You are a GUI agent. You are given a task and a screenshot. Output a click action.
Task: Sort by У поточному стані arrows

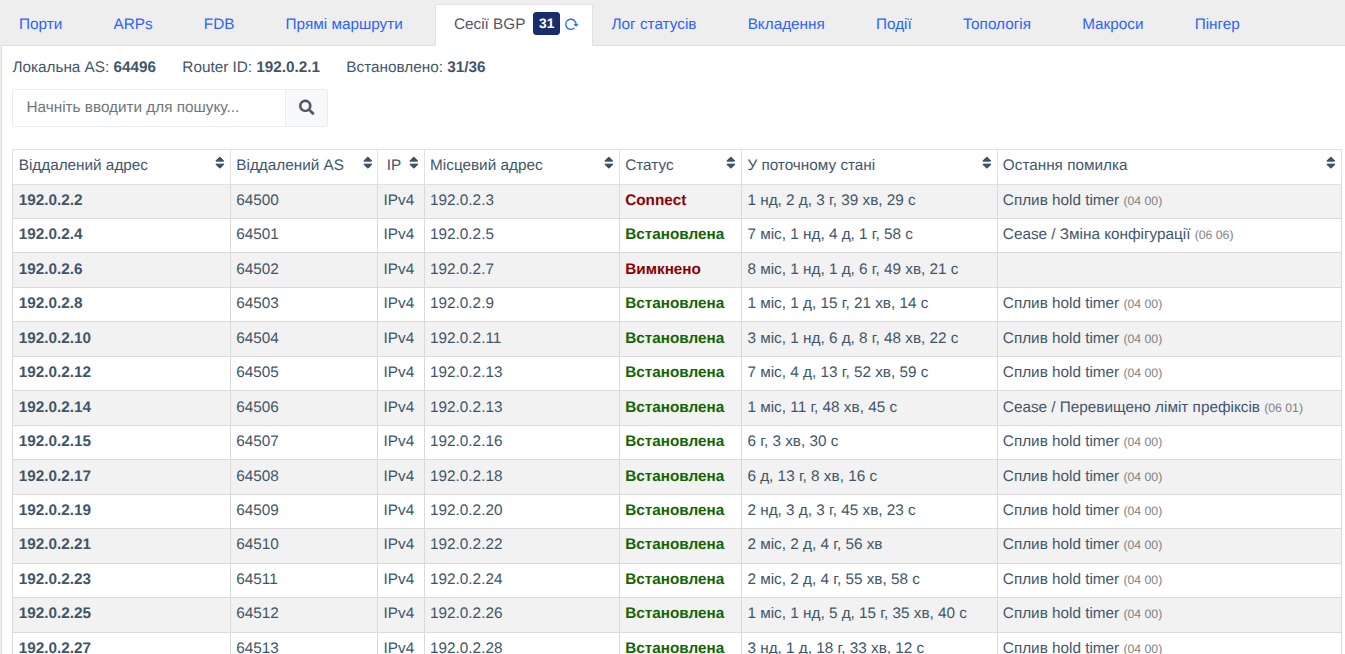[987, 164]
